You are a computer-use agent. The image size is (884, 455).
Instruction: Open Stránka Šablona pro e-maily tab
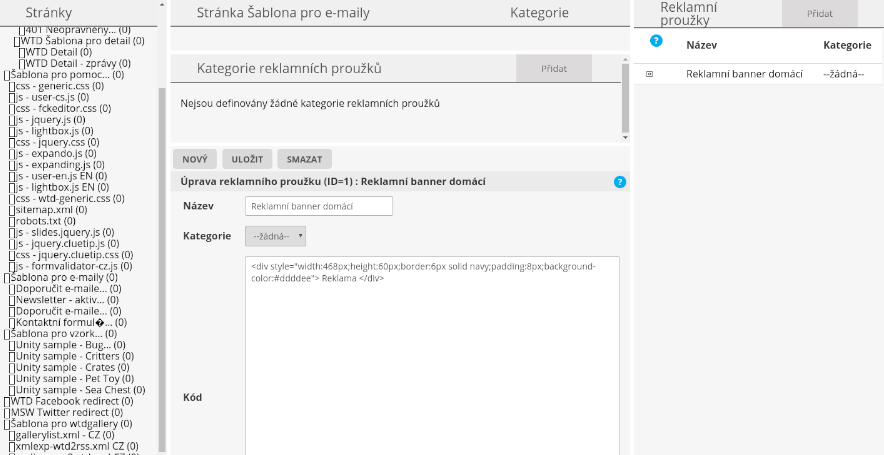coord(281,13)
